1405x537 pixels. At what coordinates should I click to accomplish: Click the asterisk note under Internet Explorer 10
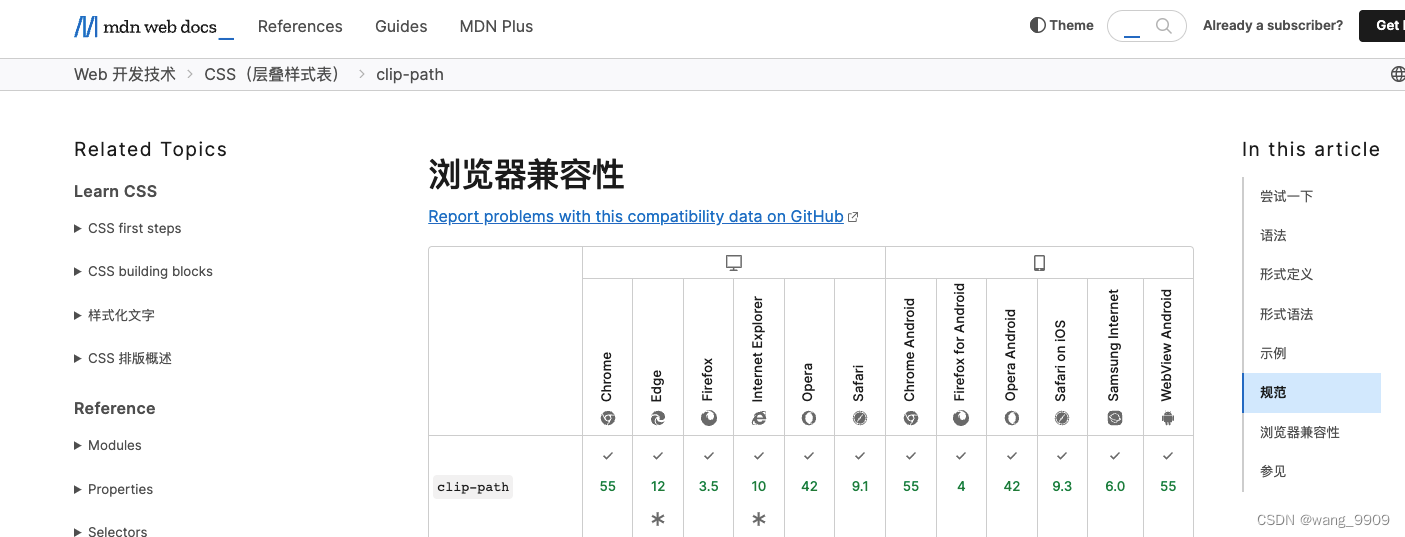(759, 519)
